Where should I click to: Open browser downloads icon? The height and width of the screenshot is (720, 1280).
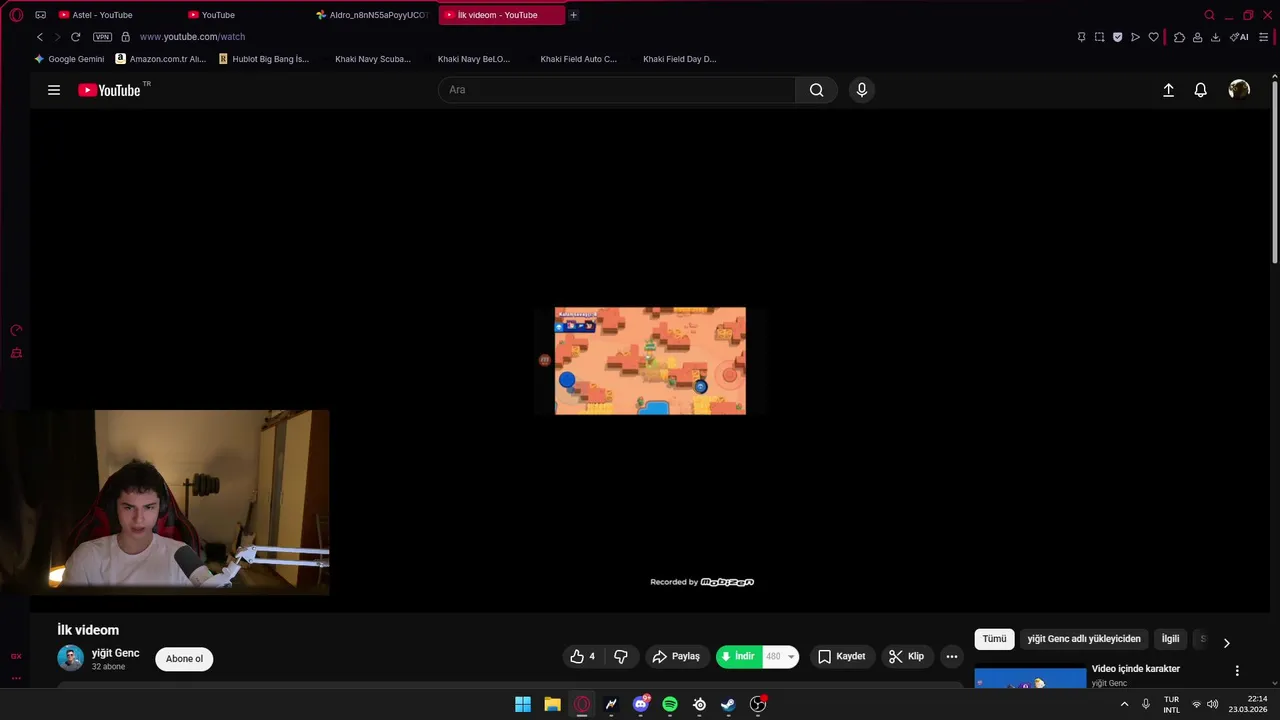coord(1215,37)
